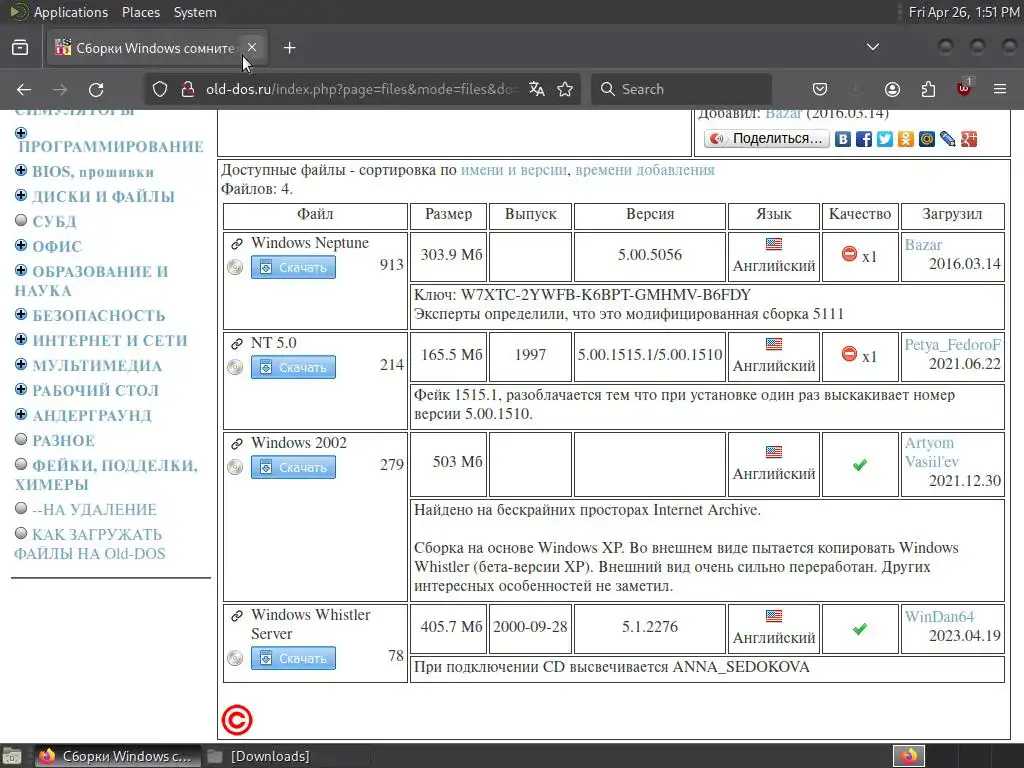The height and width of the screenshot is (768, 1024).
Task: Go back with browser back arrow
Action: tap(24, 89)
